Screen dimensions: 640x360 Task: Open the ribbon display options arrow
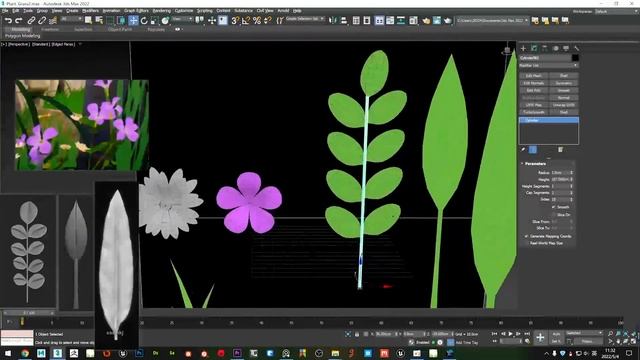178,29
